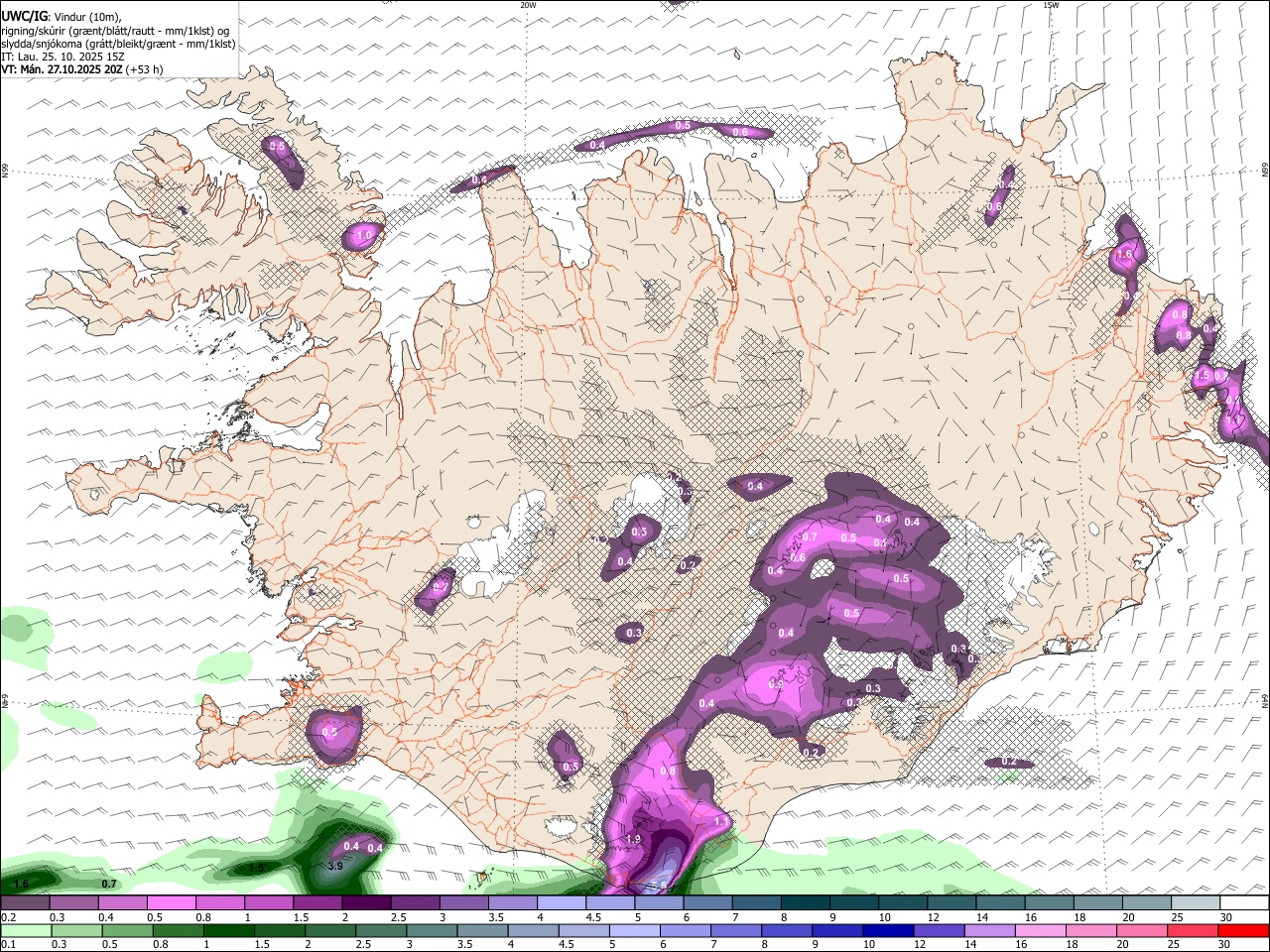Click the lower legend swatch labeled 4
Screen dimensions: 1270x952
click(x=533, y=931)
